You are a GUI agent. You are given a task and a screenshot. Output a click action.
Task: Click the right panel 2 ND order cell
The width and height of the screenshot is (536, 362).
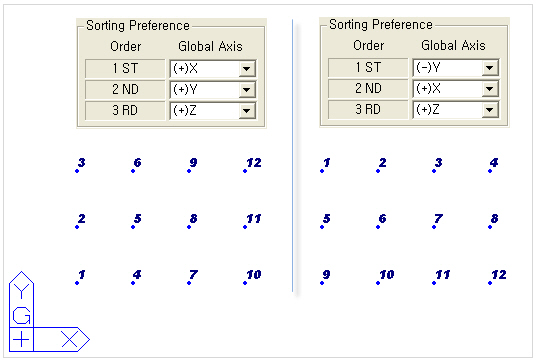coord(368,89)
